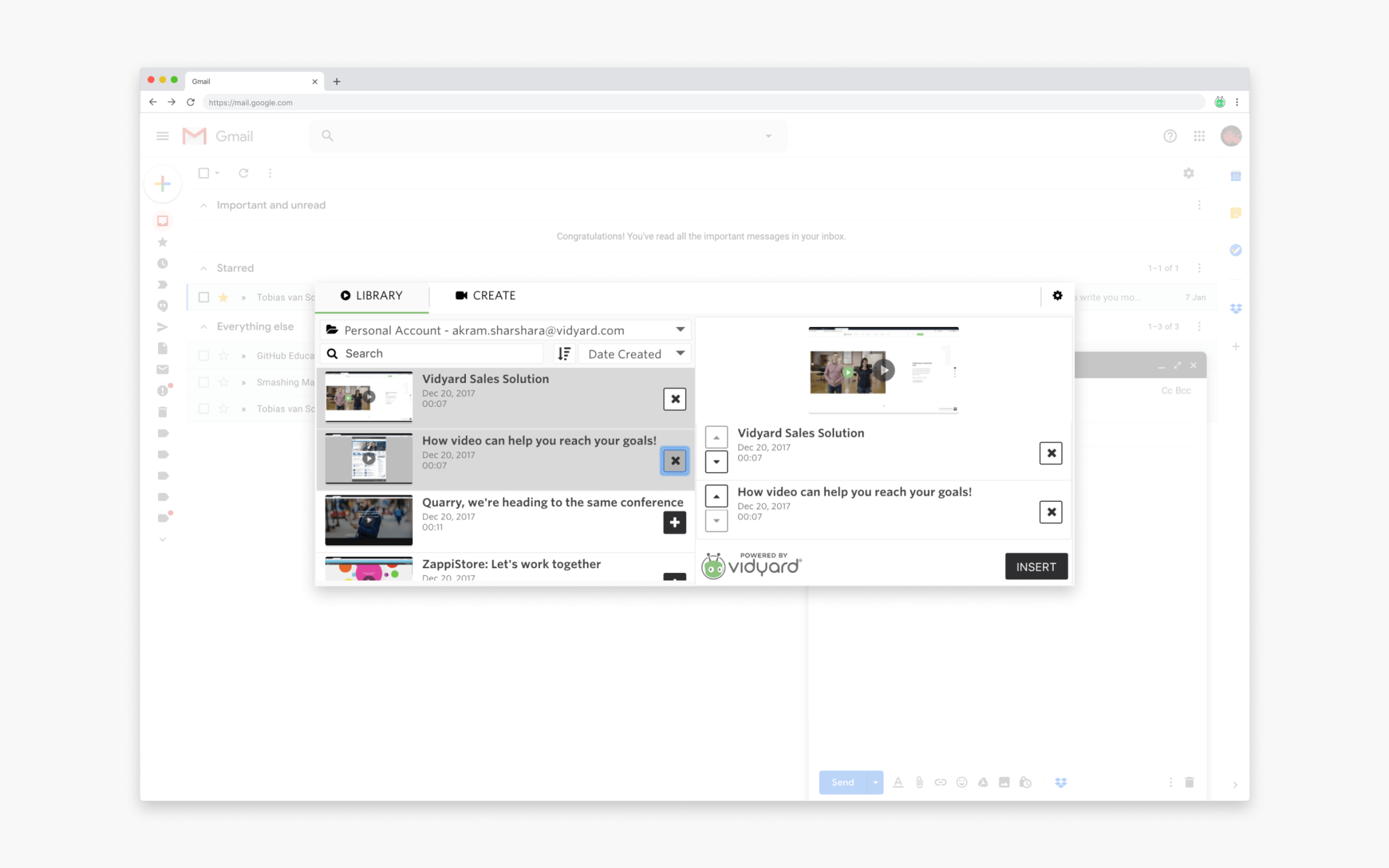
Task: Remove Vidyard Sales Solution in library list
Action: pyautogui.click(x=675, y=399)
